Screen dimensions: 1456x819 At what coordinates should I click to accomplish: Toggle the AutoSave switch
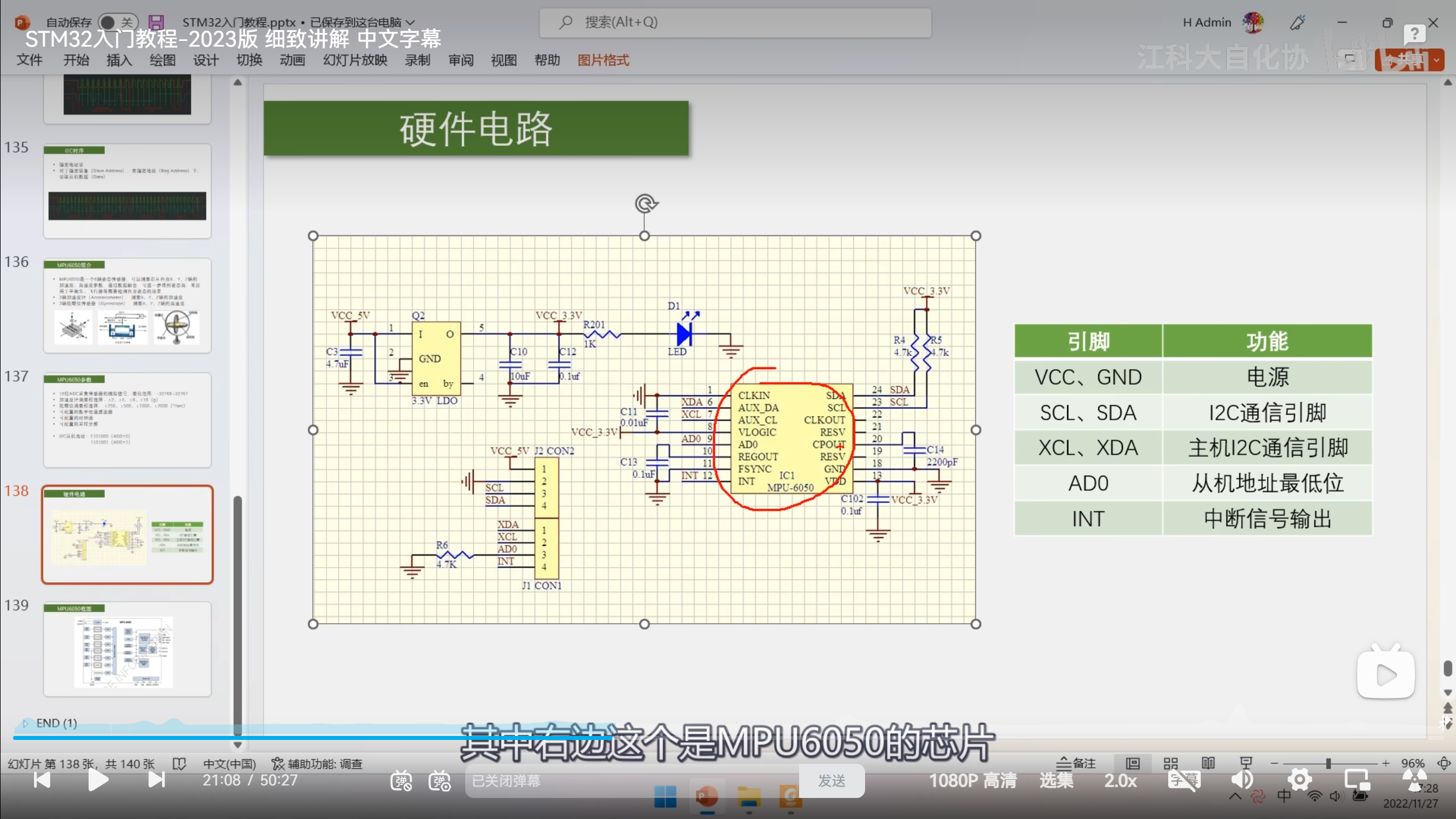(117, 22)
